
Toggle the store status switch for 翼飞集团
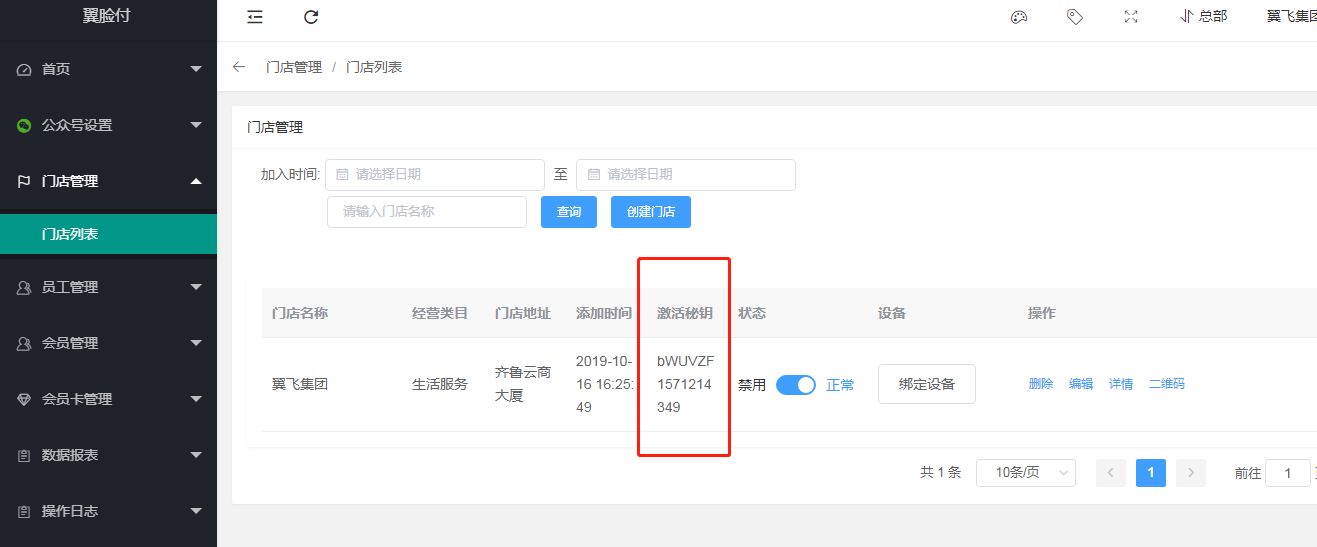796,384
